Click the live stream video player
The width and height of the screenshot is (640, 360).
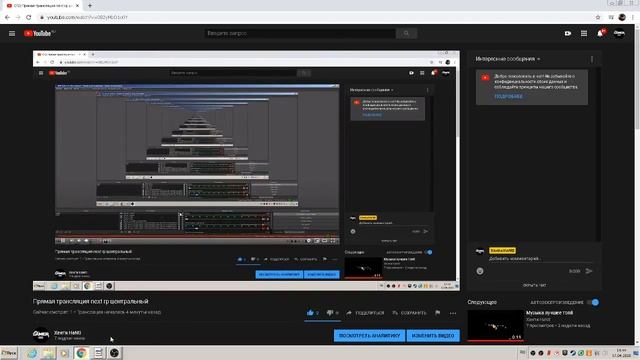click(246, 171)
